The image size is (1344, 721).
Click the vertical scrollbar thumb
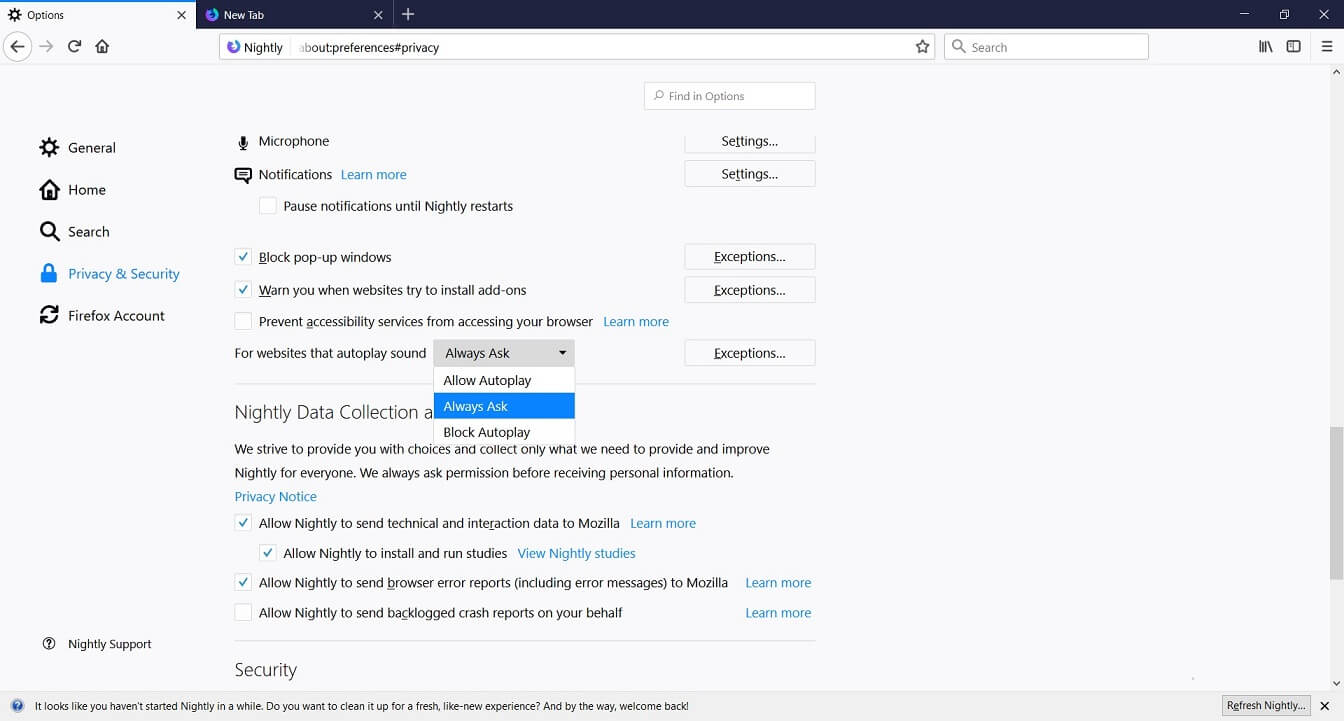click(x=1336, y=503)
